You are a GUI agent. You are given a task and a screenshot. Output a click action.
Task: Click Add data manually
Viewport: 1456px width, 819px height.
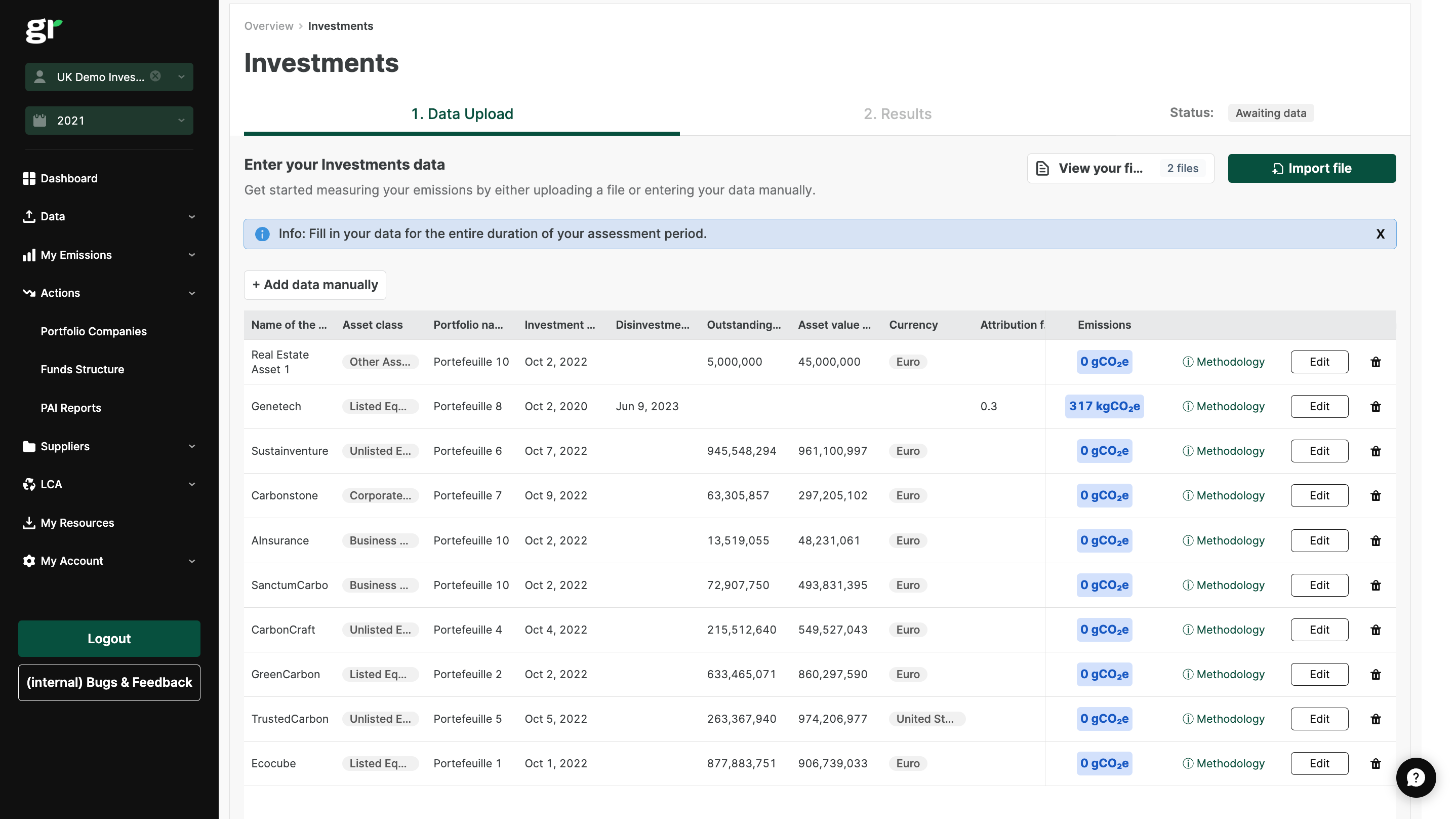point(315,285)
